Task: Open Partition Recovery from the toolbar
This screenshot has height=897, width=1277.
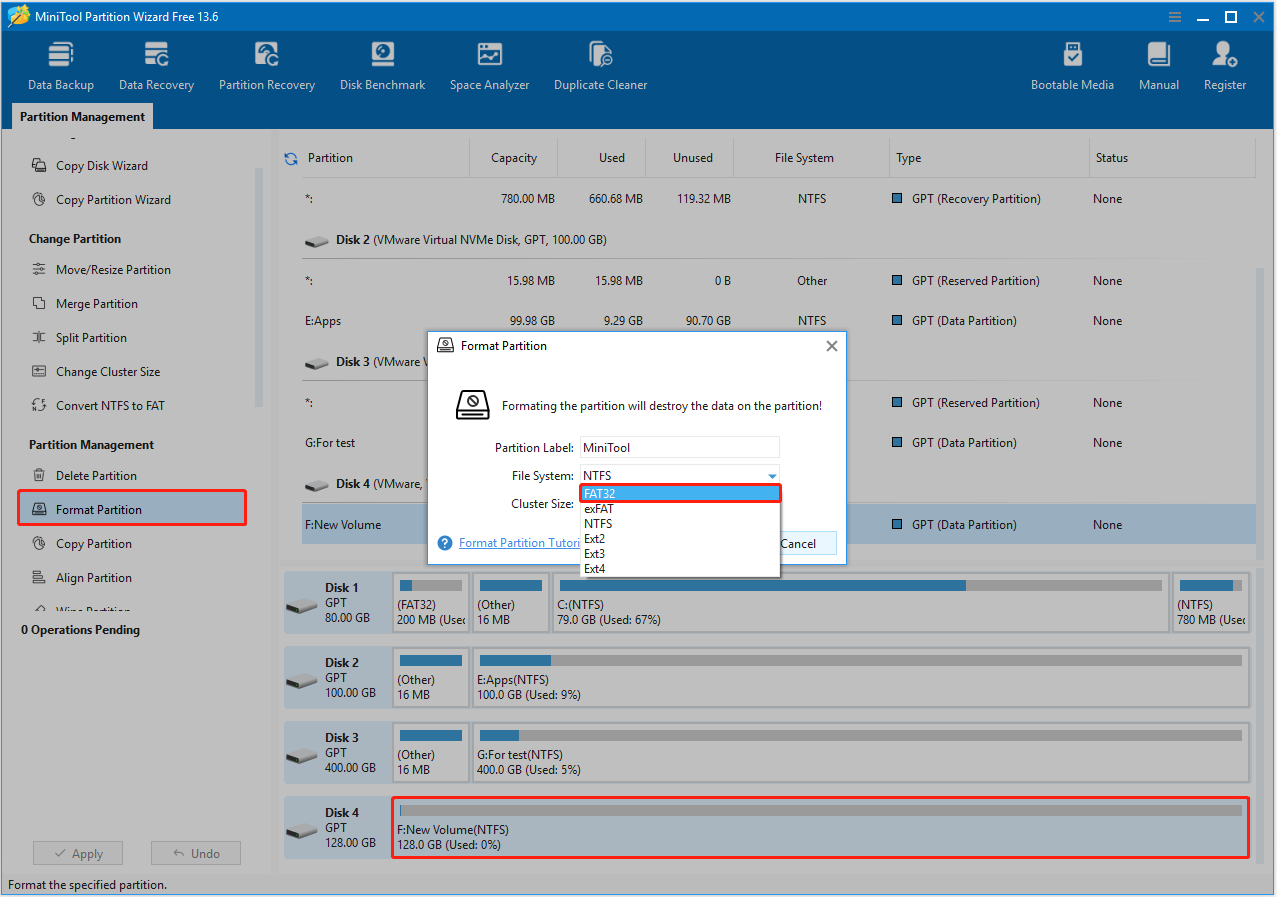Action: tap(267, 66)
